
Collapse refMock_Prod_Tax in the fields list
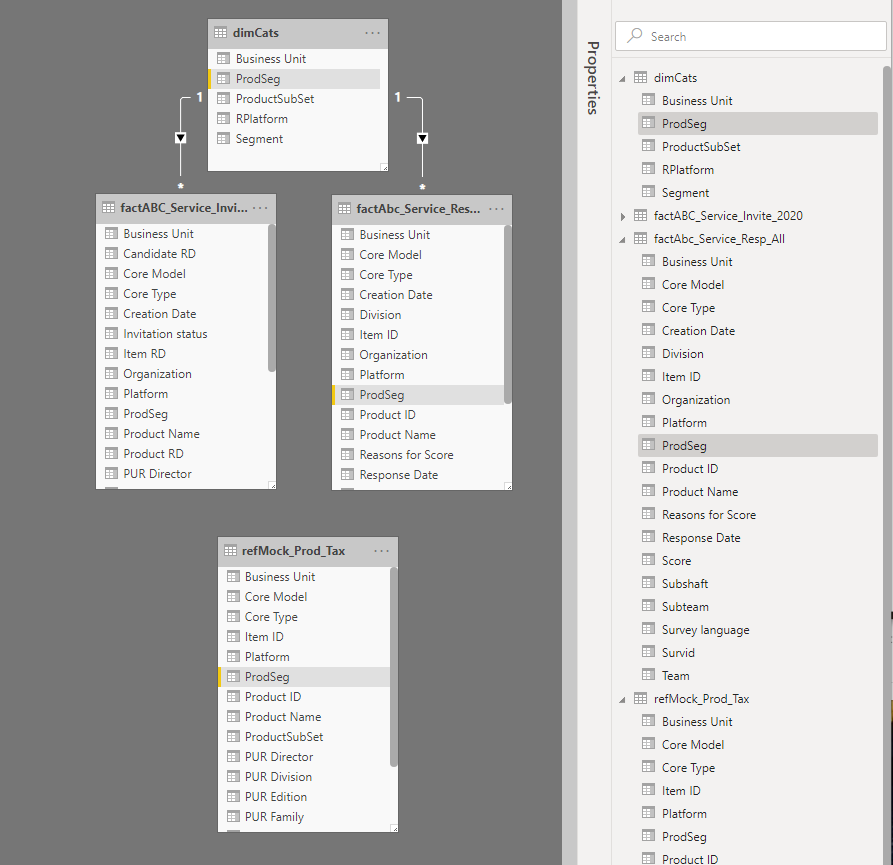click(624, 699)
